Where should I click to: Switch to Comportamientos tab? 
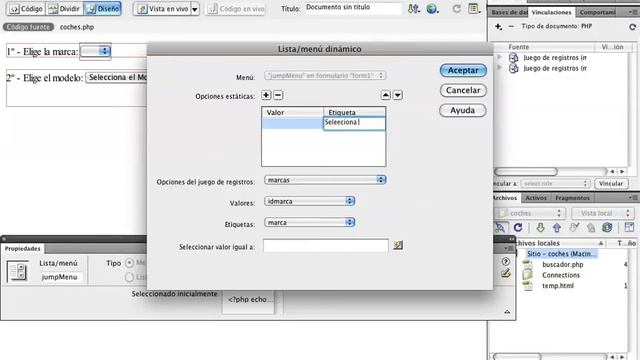click(x=597, y=12)
